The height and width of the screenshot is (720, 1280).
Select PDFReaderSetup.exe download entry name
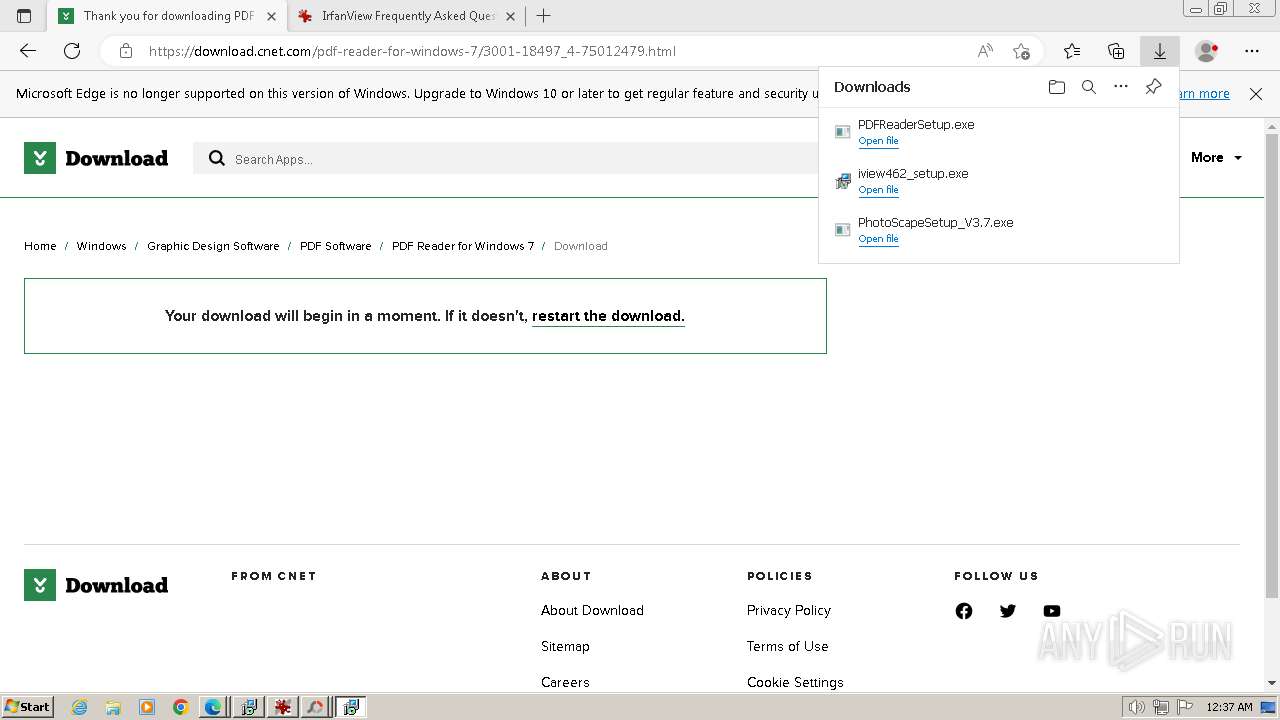click(916, 125)
